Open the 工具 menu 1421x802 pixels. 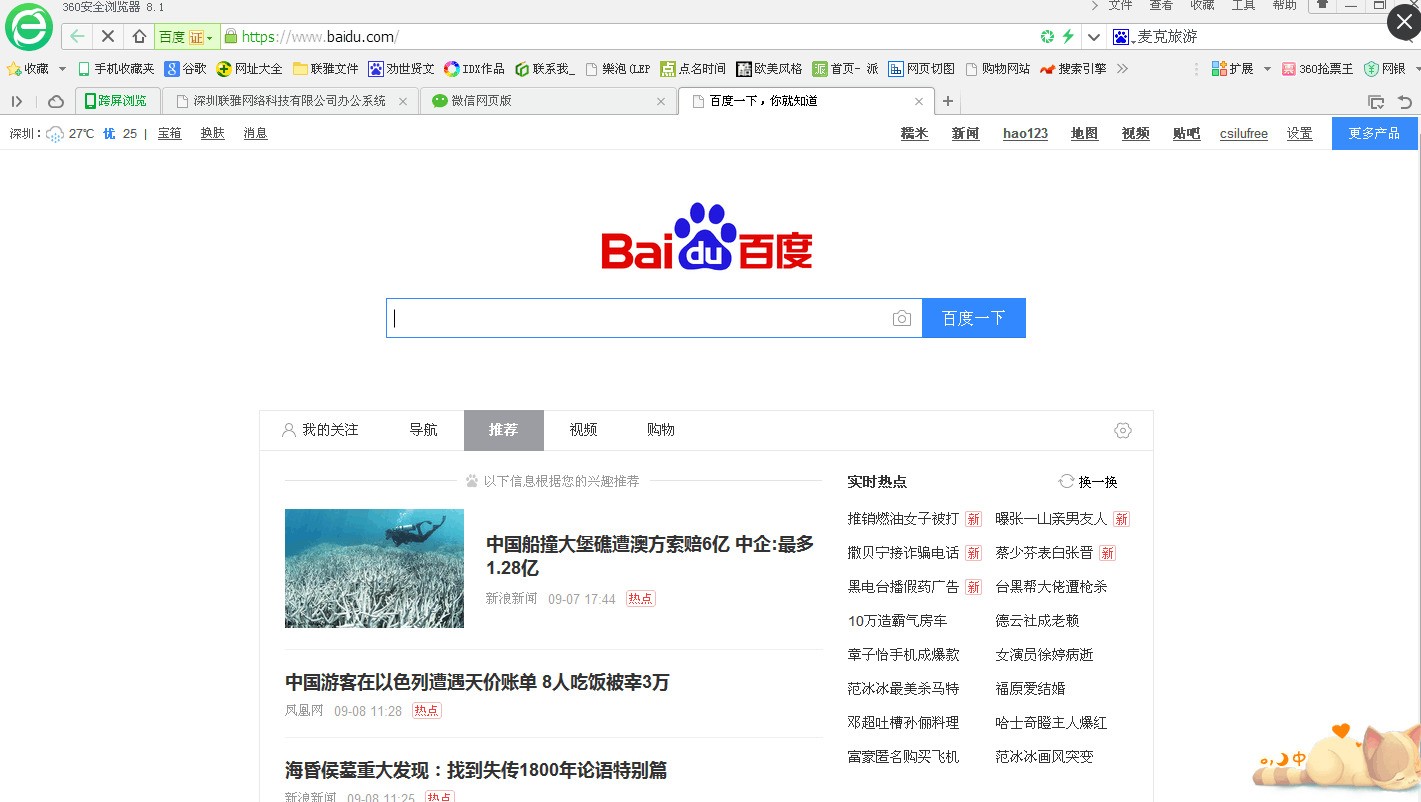tap(1243, 6)
